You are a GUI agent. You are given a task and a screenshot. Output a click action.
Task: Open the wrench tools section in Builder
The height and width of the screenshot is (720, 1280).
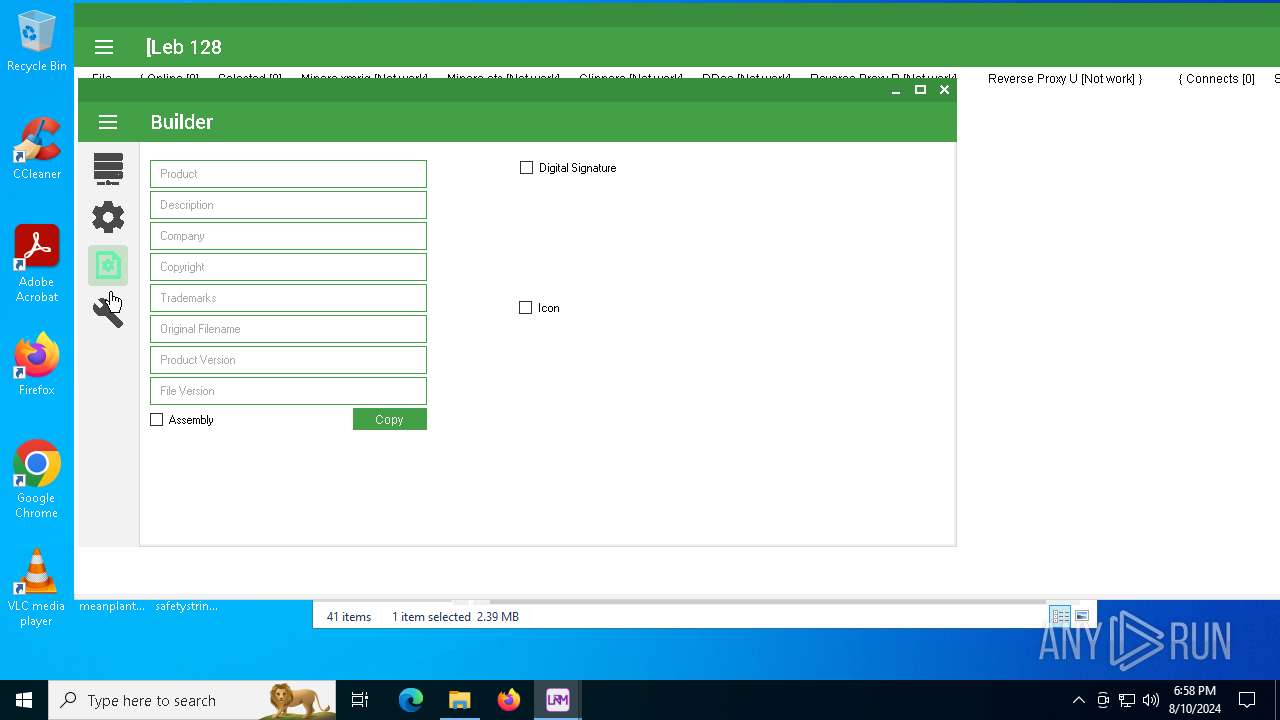point(108,312)
